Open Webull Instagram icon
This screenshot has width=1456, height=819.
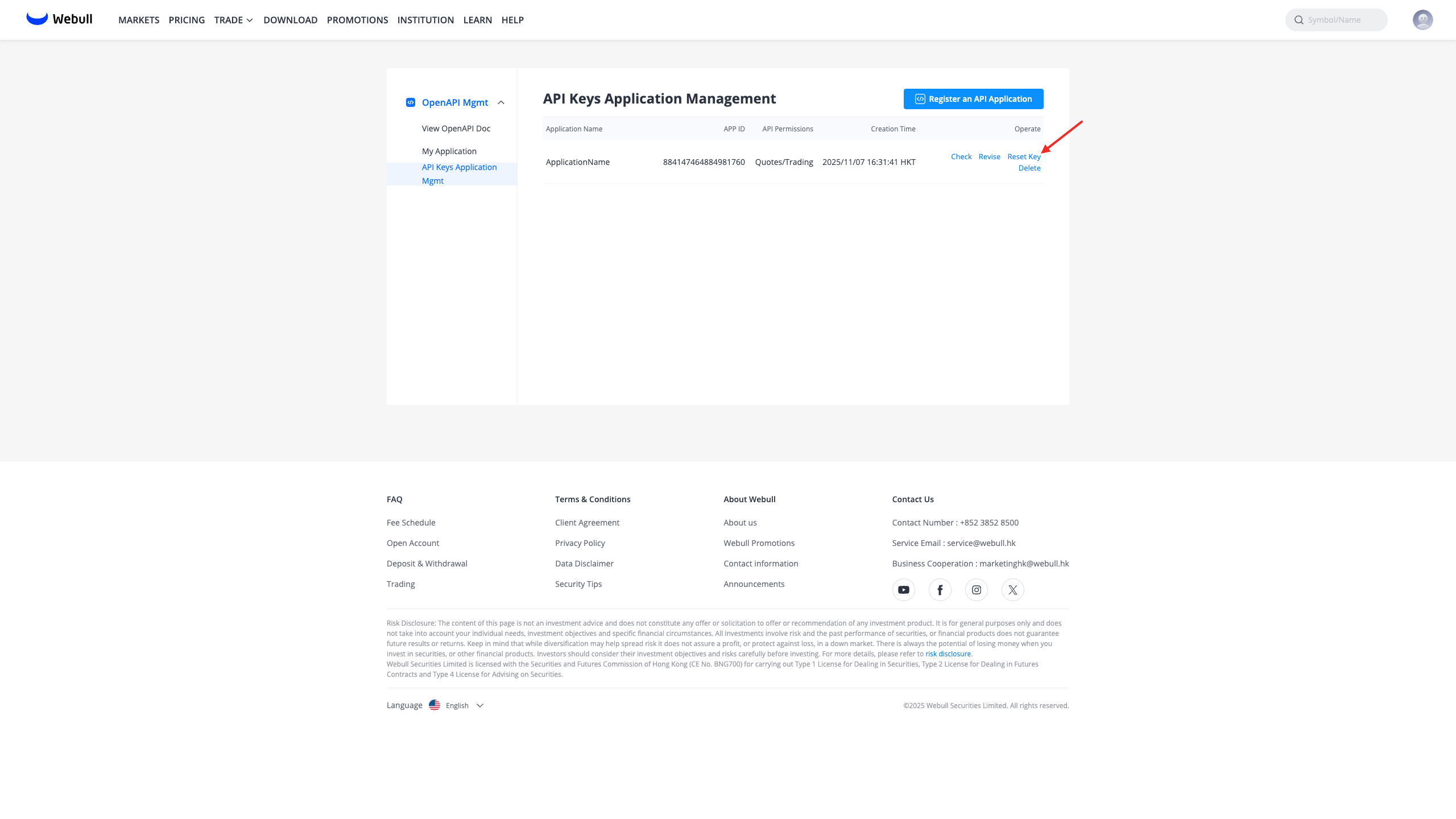pyautogui.click(x=976, y=590)
